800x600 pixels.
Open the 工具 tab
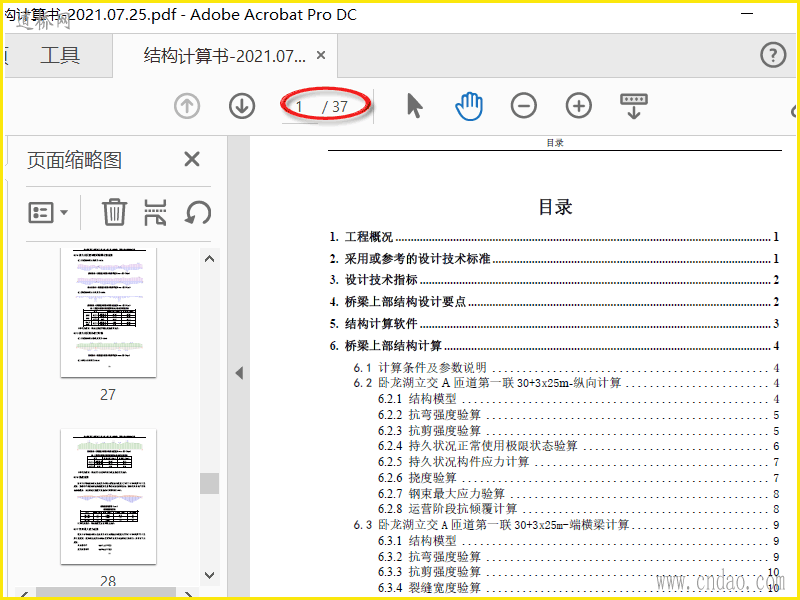60,55
